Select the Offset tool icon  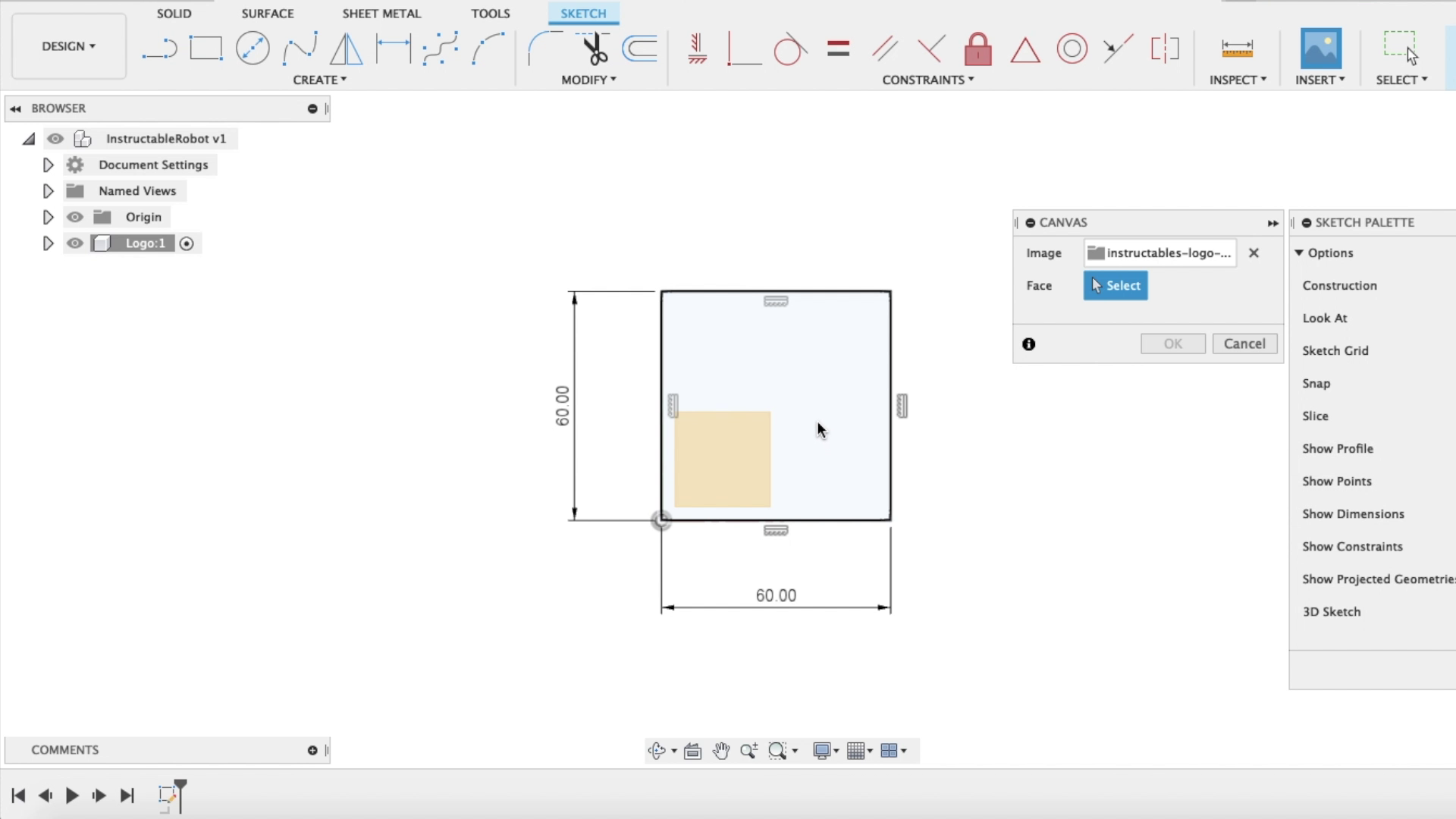640,49
